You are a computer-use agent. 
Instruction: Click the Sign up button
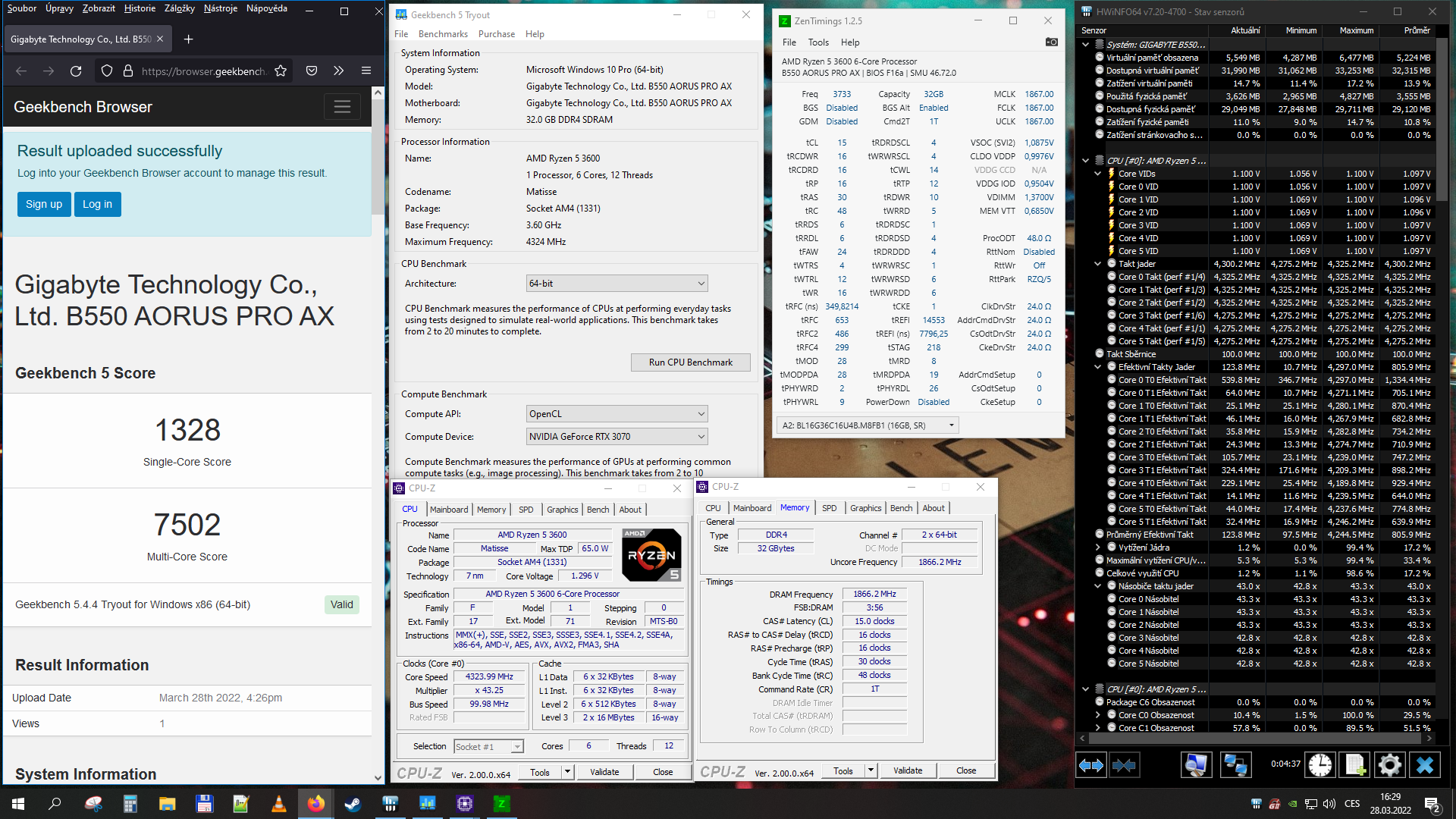pos(44,204)
